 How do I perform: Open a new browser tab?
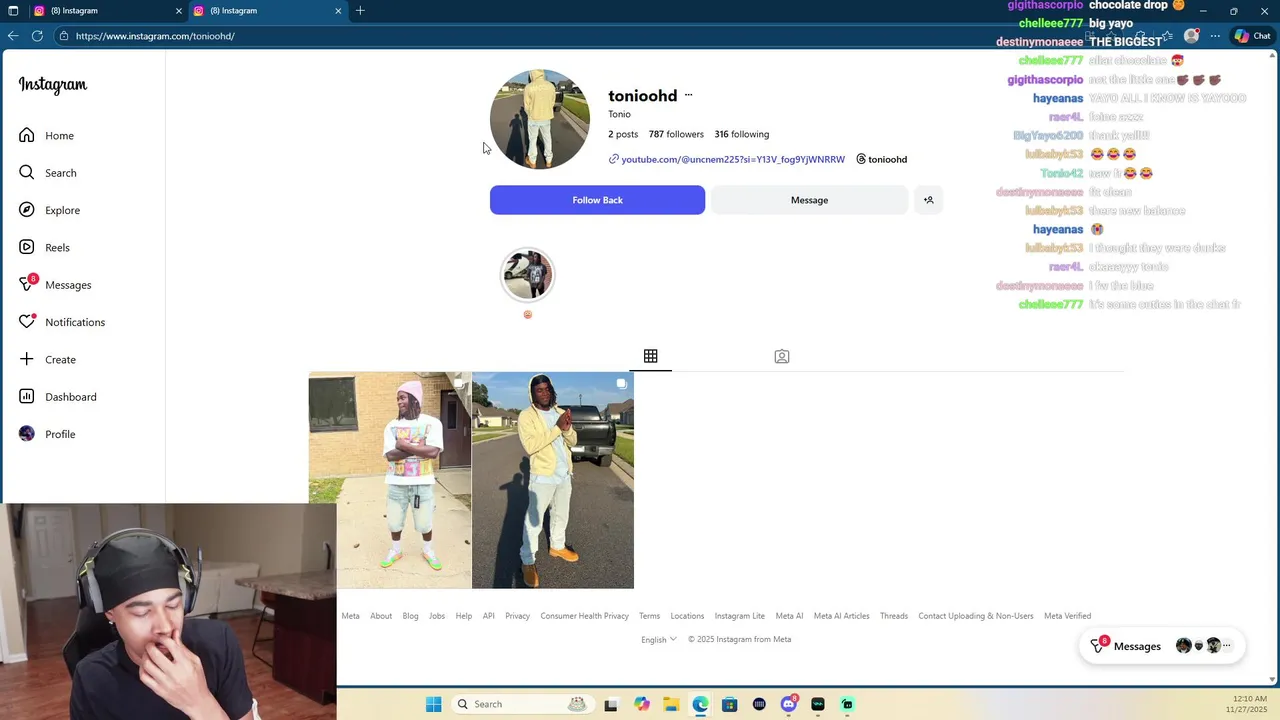(360, 11)
